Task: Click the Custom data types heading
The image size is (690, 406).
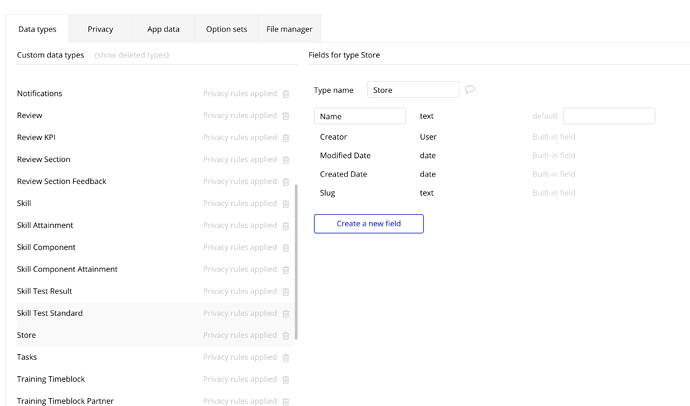Action: click(50, 55)
